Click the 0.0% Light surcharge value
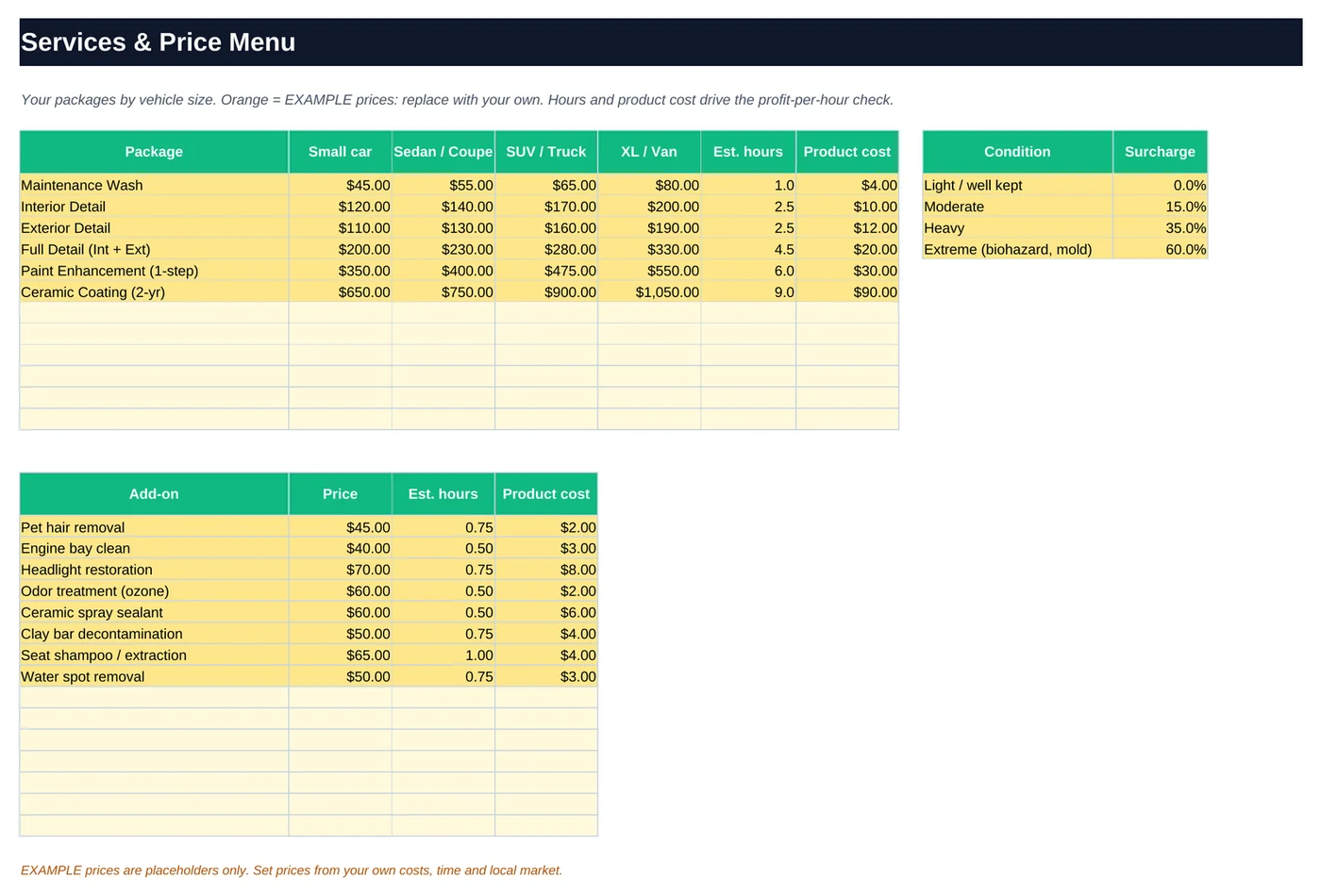Image resolution: width=1321 pixels, height=896 pixels. (1160, 185)
